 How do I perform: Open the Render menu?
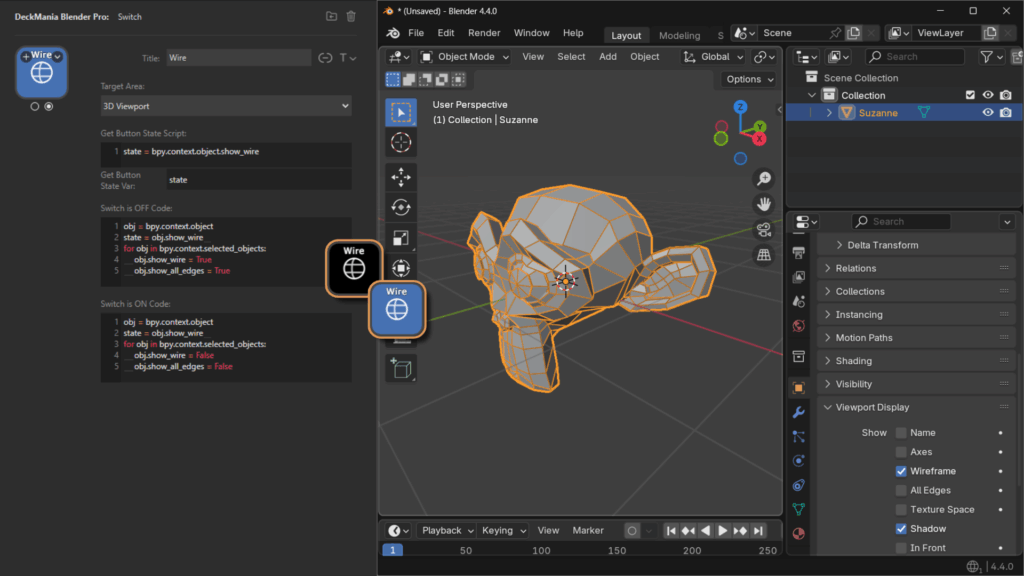pyautogui.click(x=484, y=33)
